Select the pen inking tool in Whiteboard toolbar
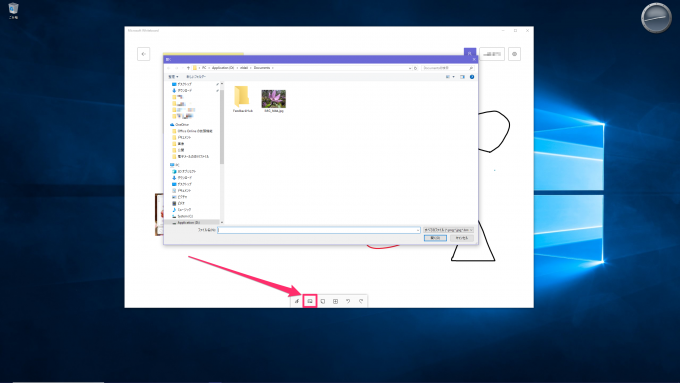 (x=297, y=301)
